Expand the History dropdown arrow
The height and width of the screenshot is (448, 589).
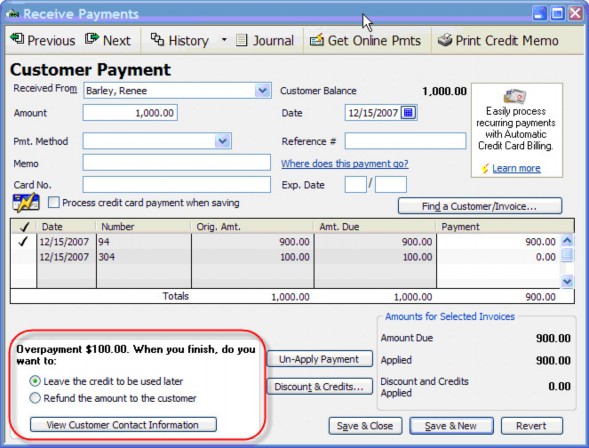pos(224,39)
